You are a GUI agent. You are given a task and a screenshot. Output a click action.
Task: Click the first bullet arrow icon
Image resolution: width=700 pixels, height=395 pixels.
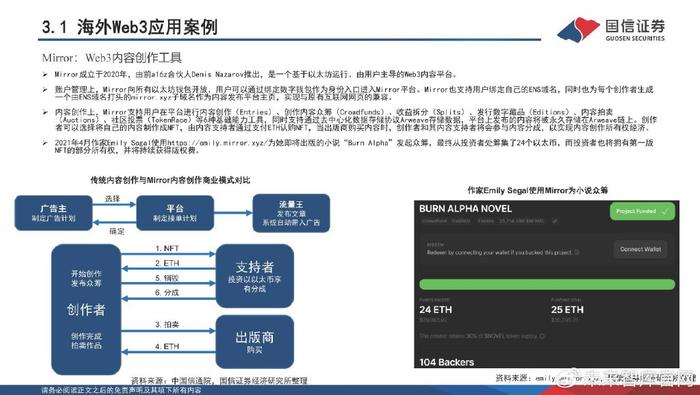point(45,75)
